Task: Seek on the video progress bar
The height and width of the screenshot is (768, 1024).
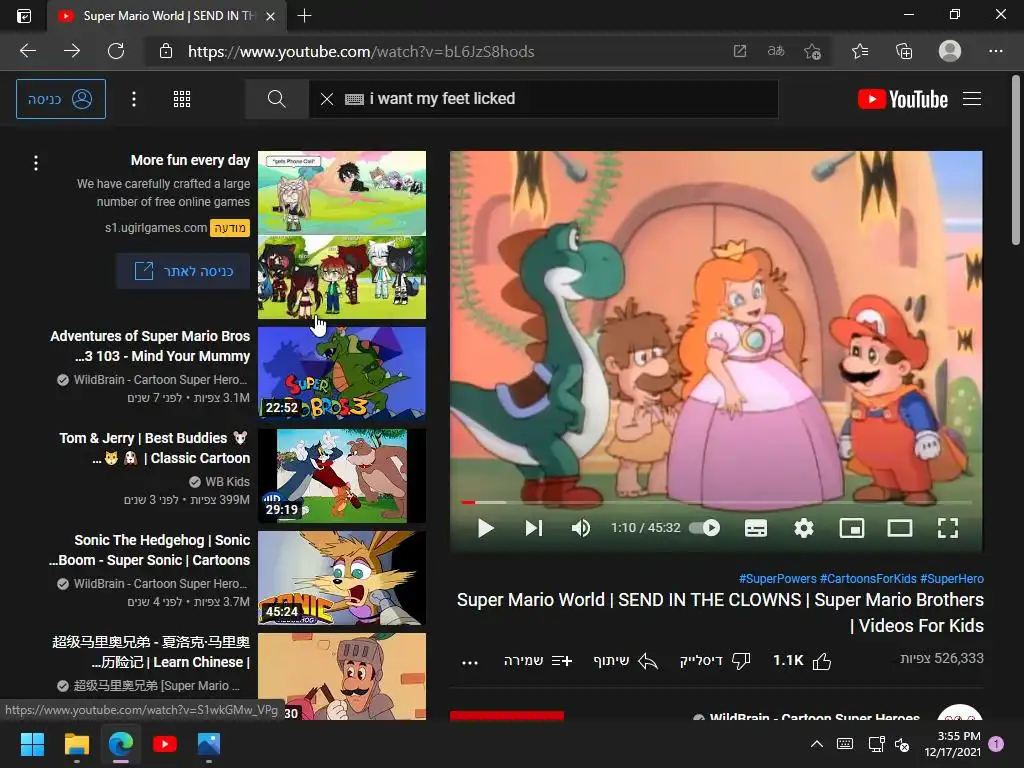Action: tap(716, 502)
